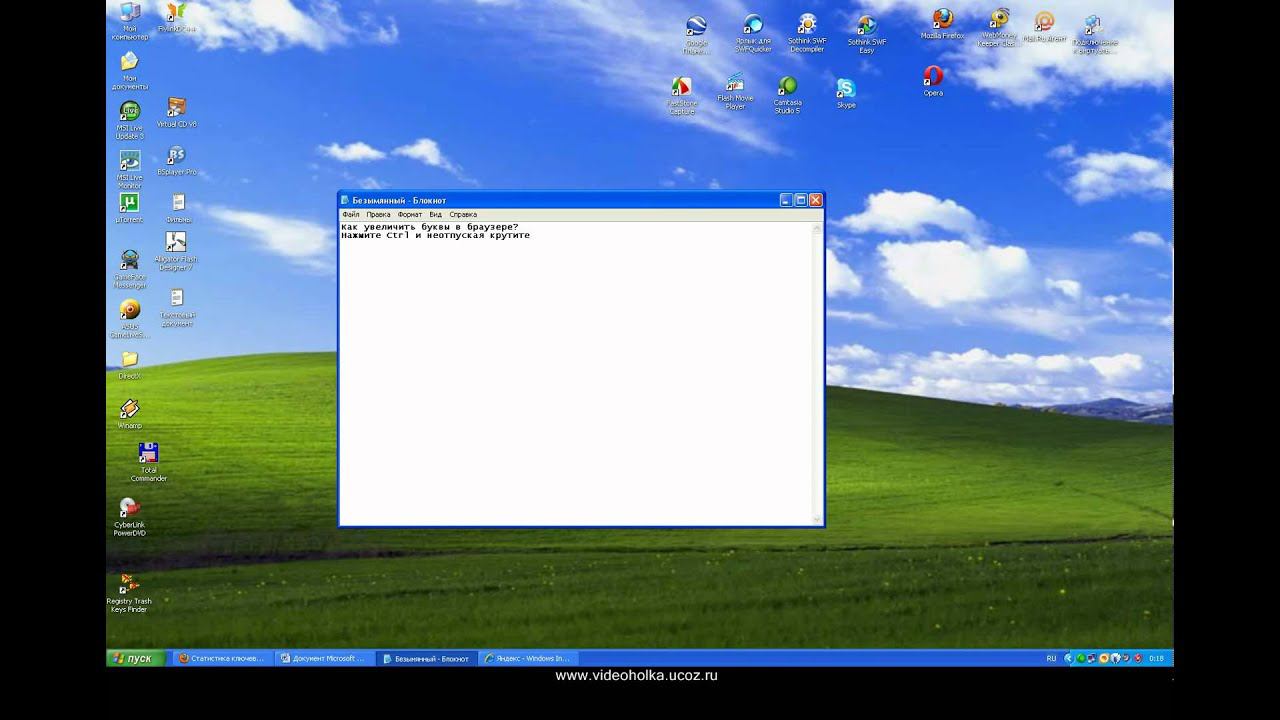Screen dimensions: 1280x720
Task: Select the Flash Movie Player icon
Action: tap(735, 91)
